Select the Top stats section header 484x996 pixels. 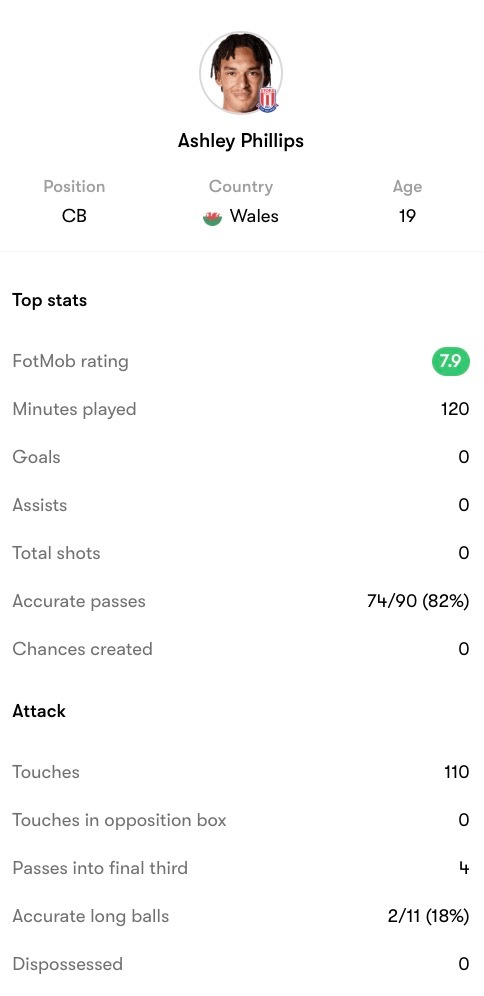pyautogui.click(x=50, y=300)
